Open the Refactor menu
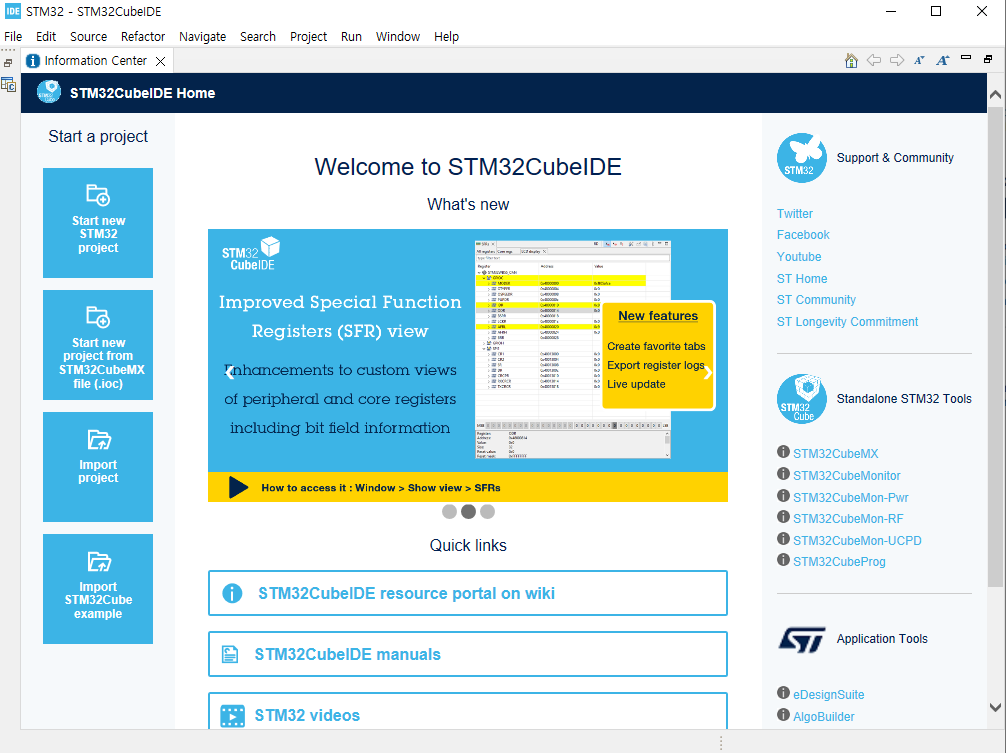The height and width of the screenshot is (753, 1006). coord(142,37)
